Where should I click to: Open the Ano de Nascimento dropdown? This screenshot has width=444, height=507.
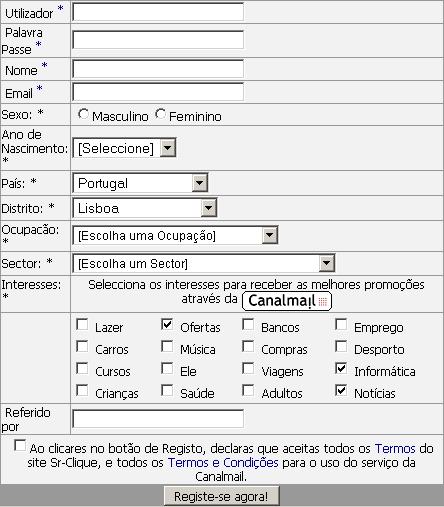point(124,148)
